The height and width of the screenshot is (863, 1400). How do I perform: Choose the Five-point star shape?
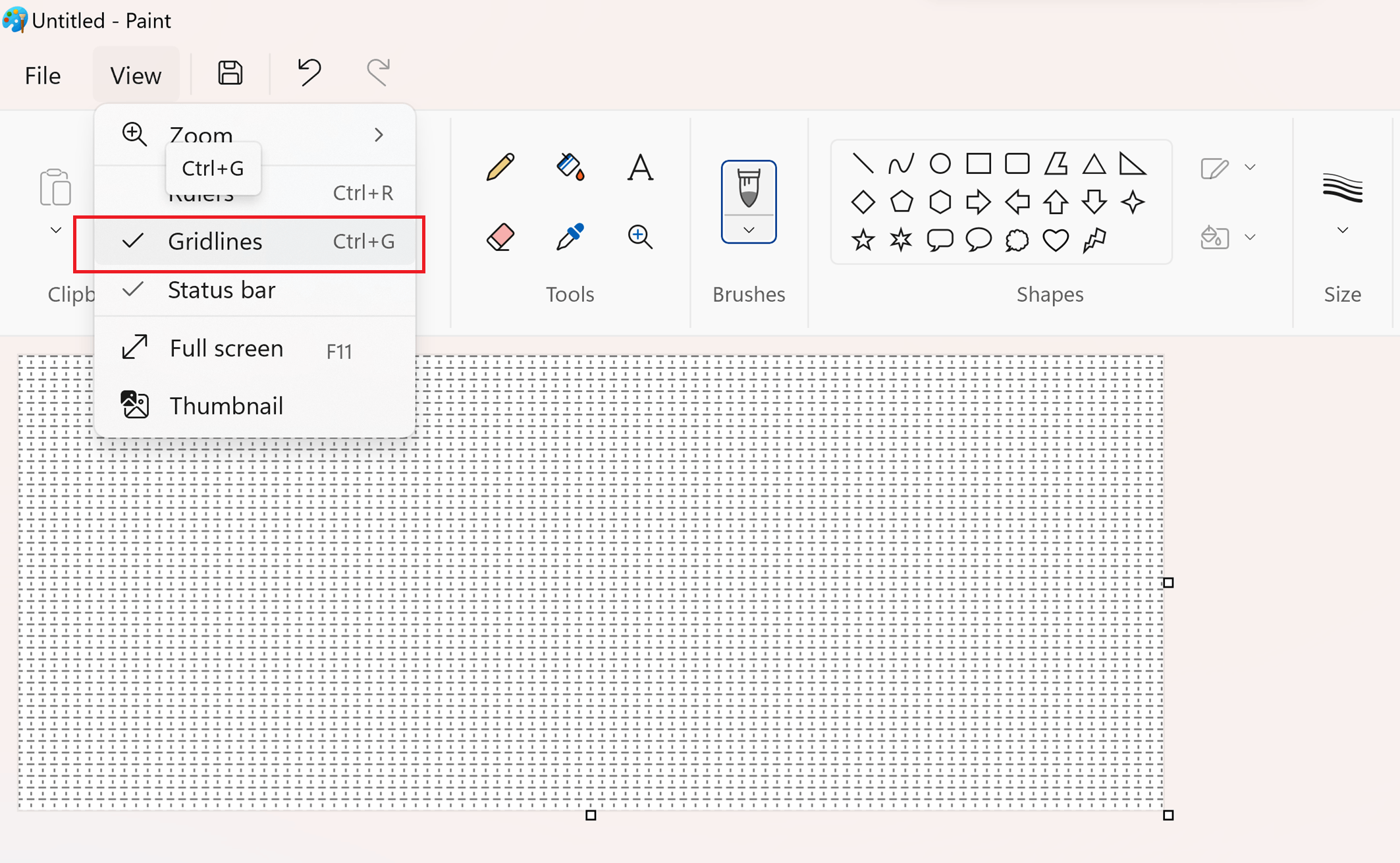[863, 240]
